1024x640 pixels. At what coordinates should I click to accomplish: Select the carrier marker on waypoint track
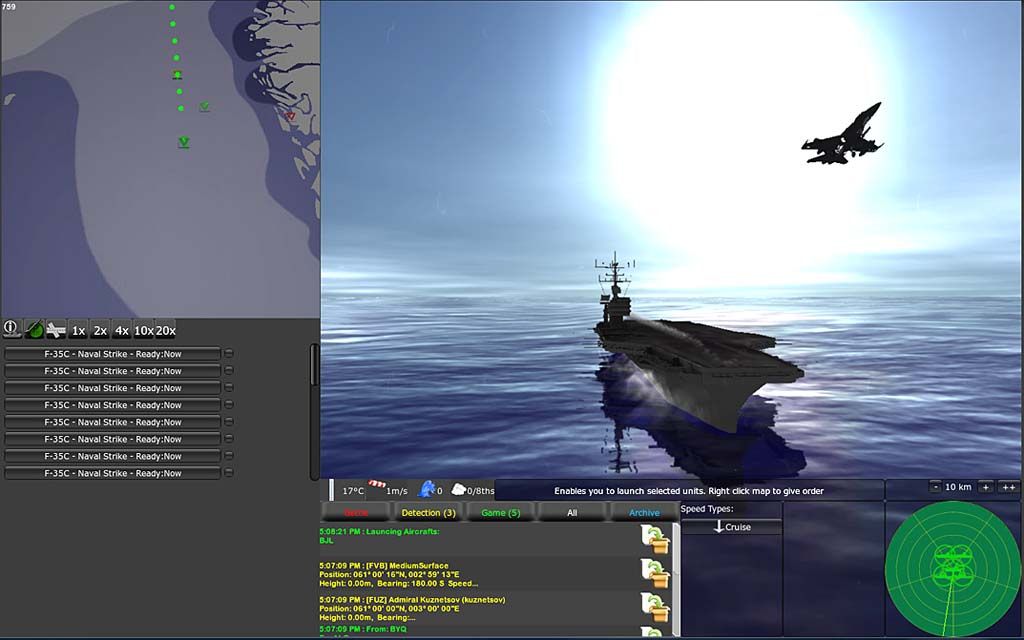pyautogui.click(x=177, y=75)
